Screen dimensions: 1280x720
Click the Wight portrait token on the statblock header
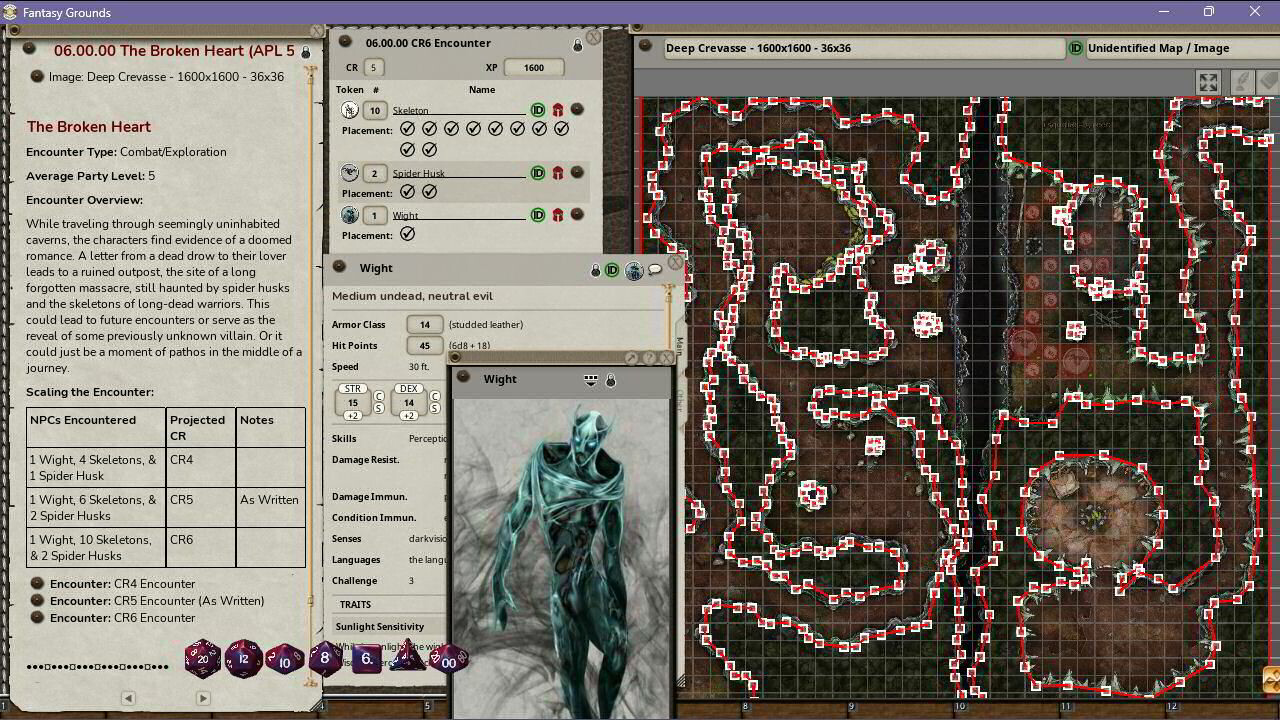click(x=634, y=269)
